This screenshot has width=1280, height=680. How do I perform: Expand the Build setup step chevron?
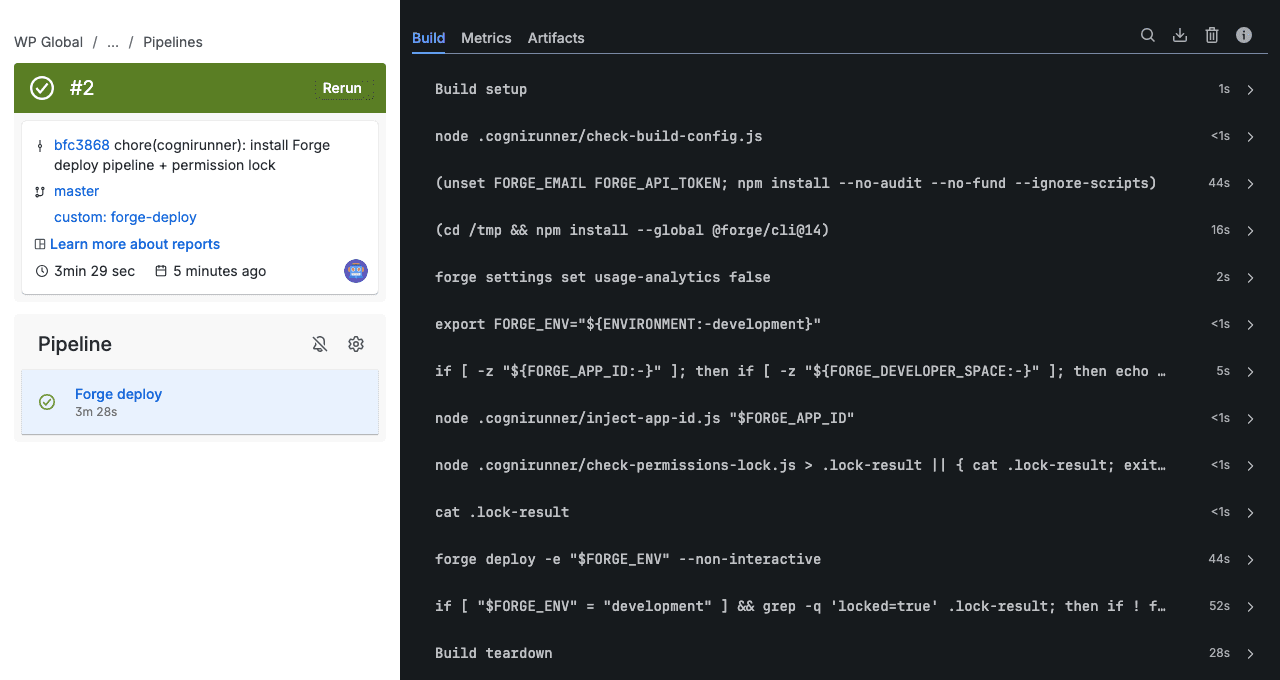pos(1251,89)
